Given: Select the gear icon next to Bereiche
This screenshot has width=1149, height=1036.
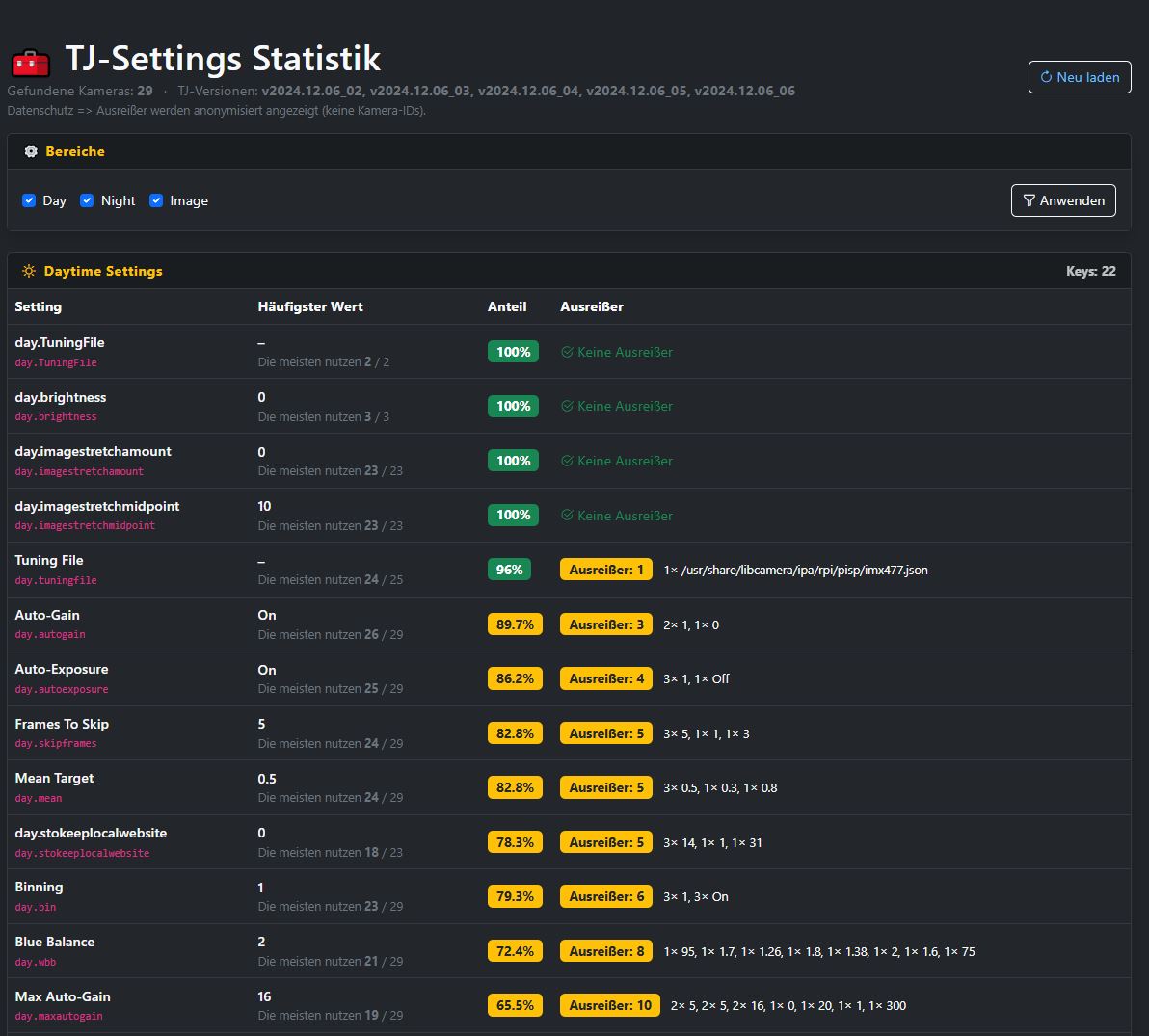Looking at the screenshot, I should click(x=30, y=151).
